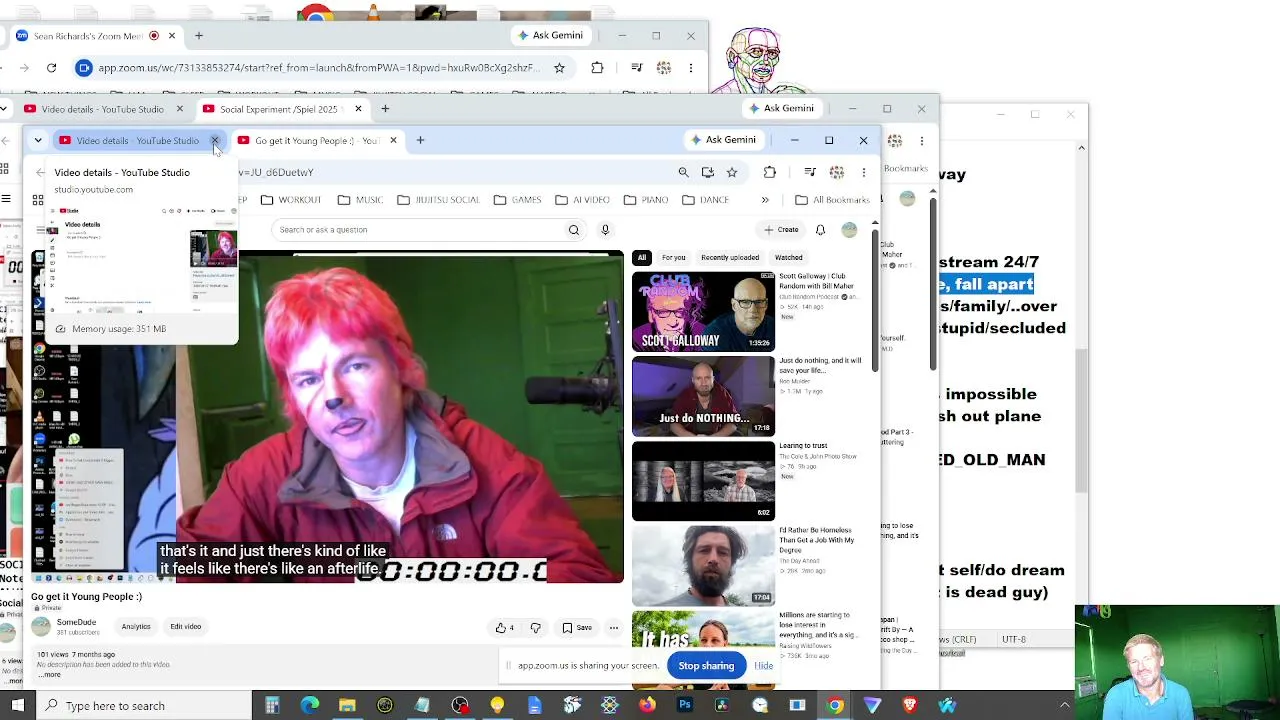Like the video with thumbs up
1280x720 pixels.
point(504,628)
